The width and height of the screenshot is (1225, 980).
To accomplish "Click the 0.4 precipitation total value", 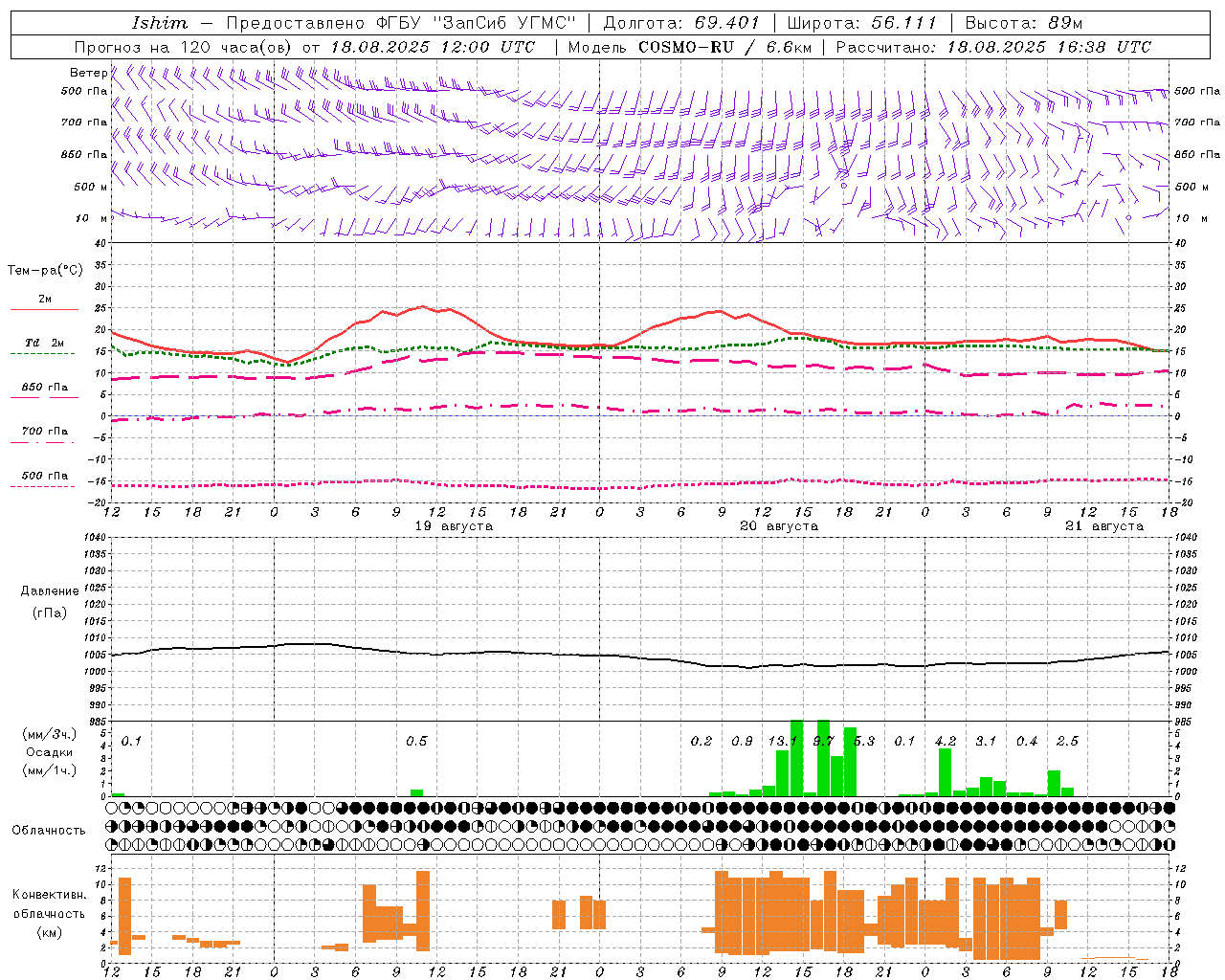I will tap(1027, 742).
